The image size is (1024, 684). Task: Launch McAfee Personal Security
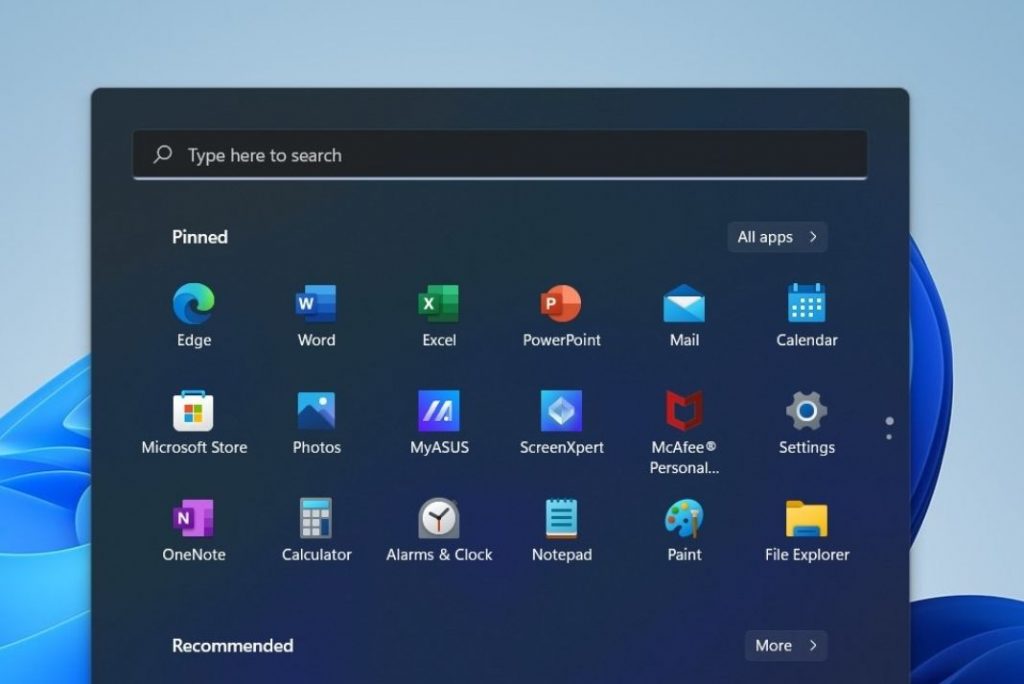coord(684,411)
